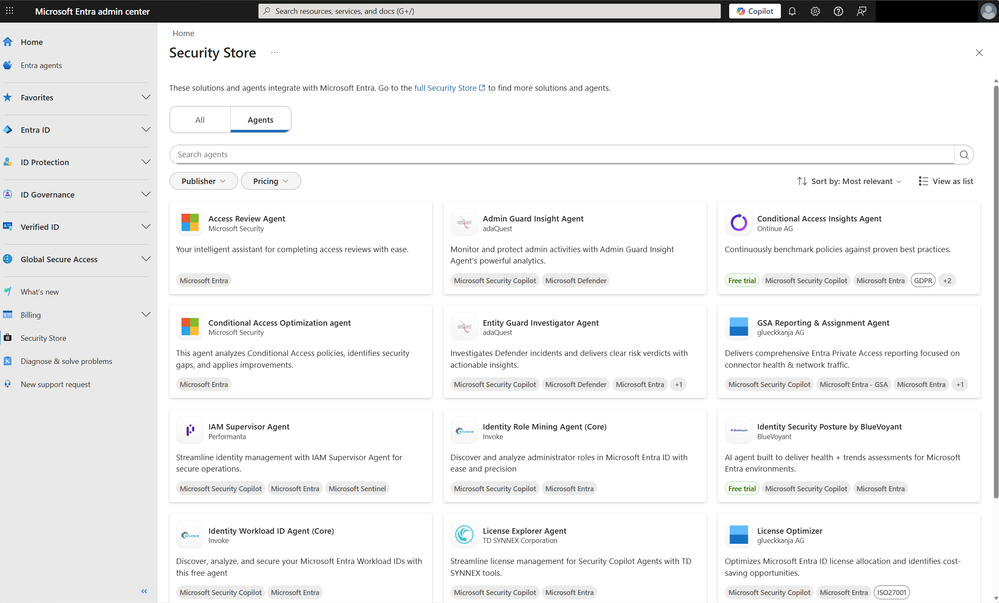
Task: Close the Security Store pane
Action: 979,53
